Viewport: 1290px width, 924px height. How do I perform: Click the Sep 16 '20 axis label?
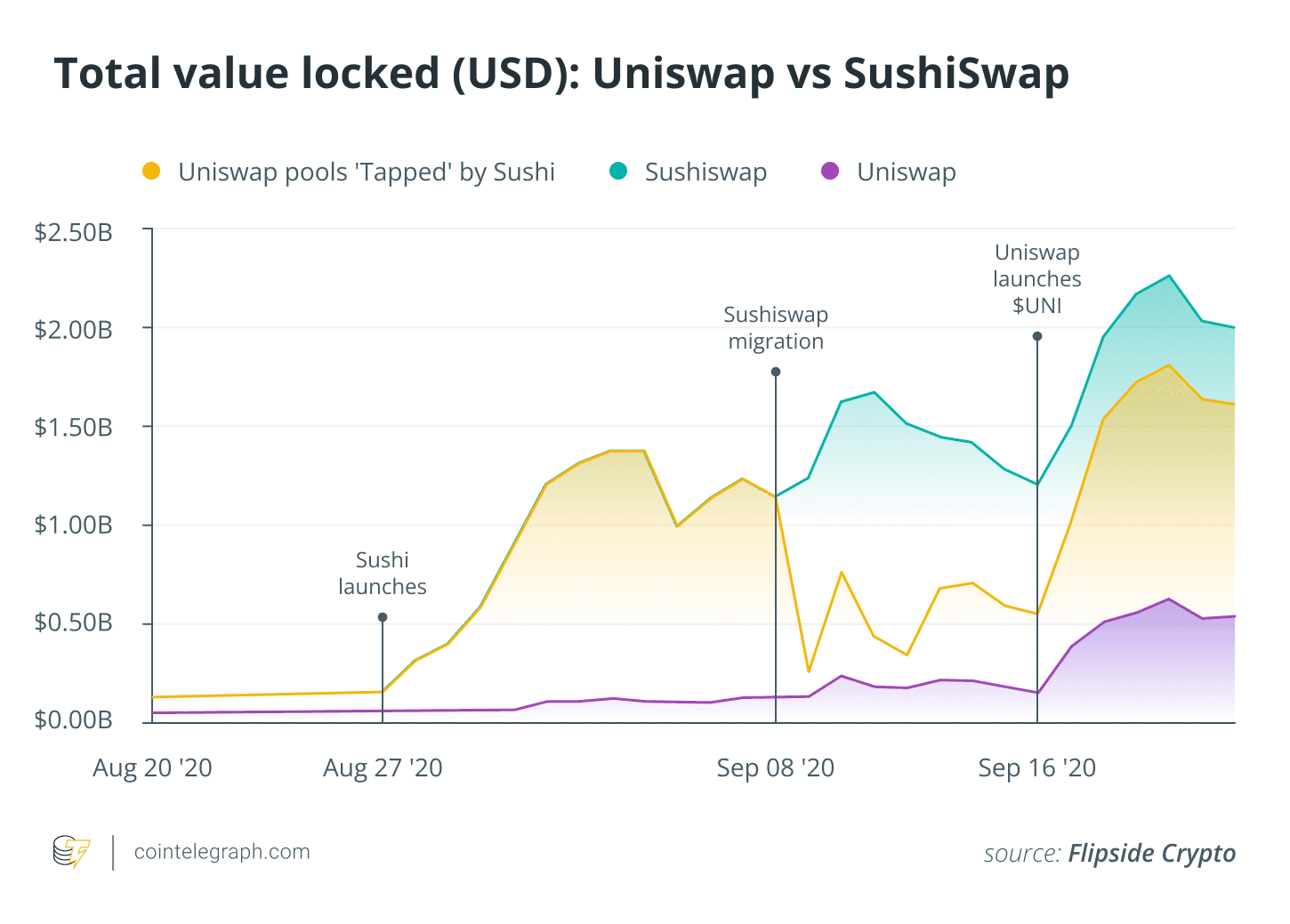click(1037, 768)
